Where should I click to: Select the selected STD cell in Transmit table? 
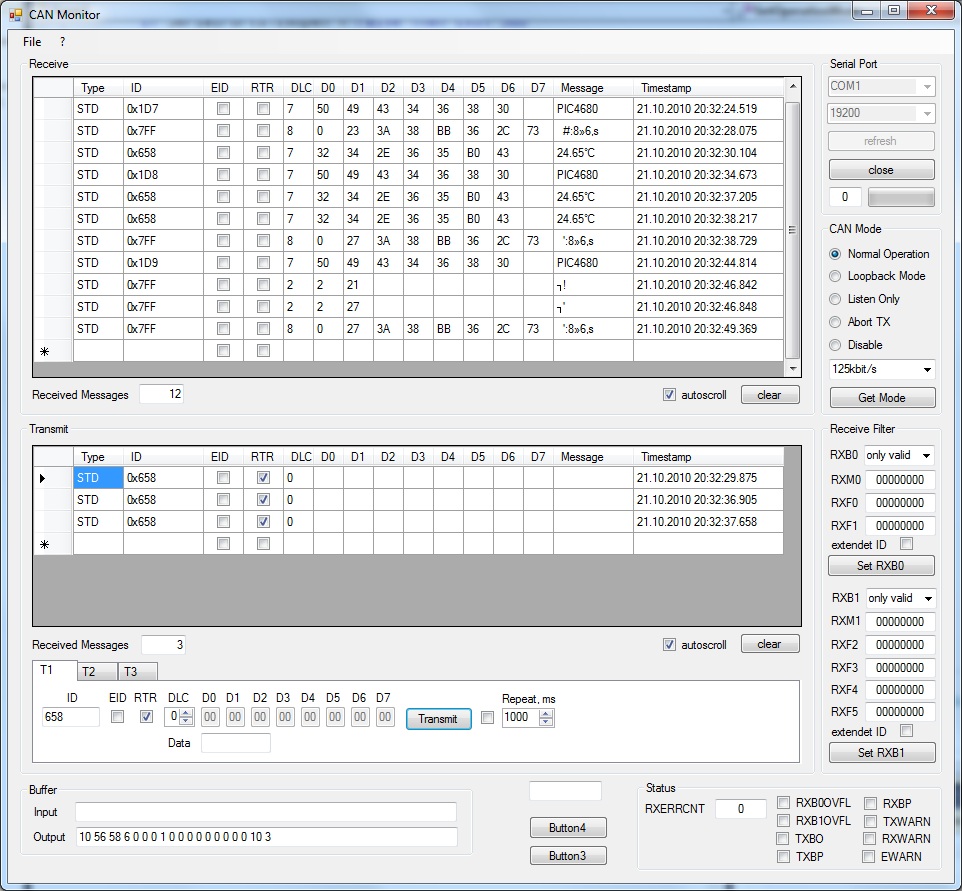click(98, 478)
